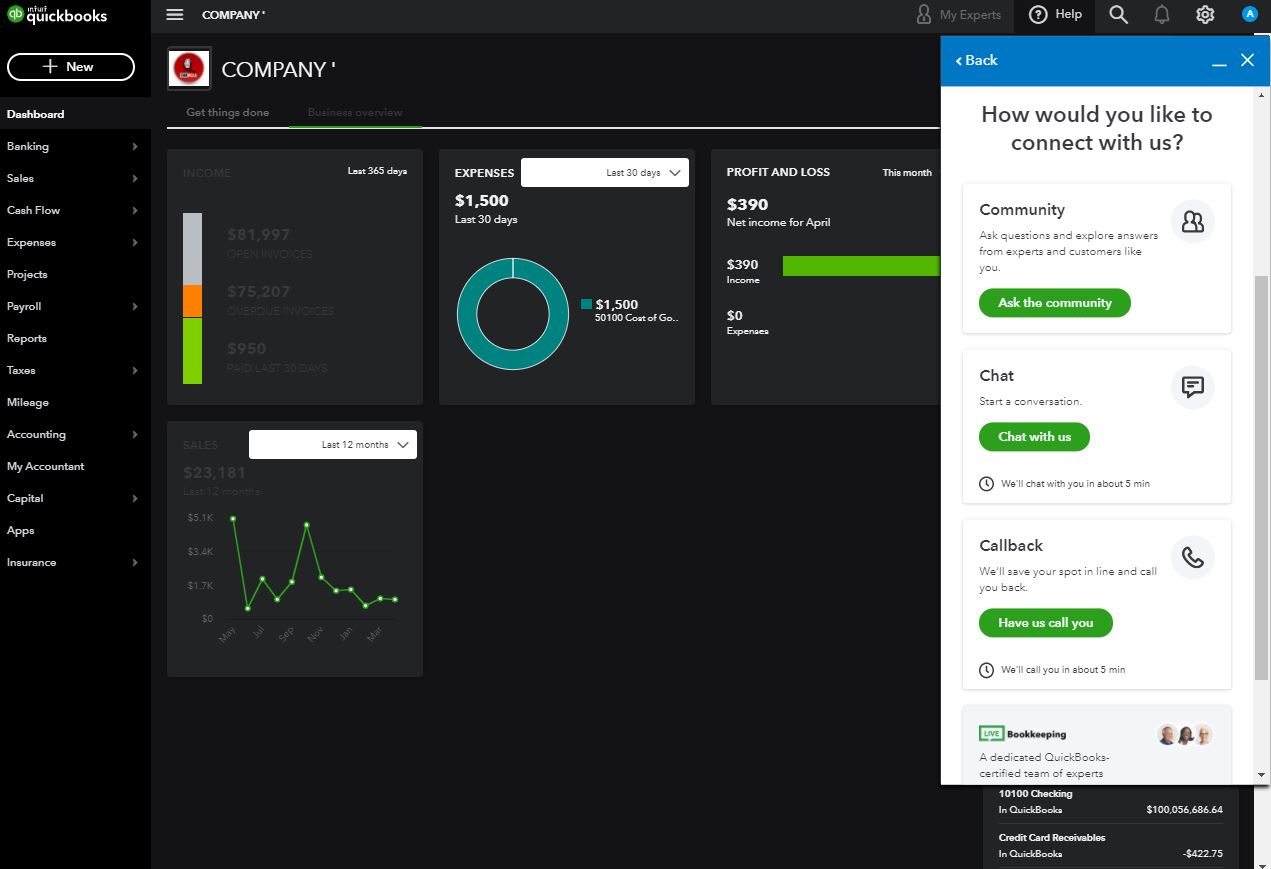Expand the Insurance submenu arrow

coord(135,563)
